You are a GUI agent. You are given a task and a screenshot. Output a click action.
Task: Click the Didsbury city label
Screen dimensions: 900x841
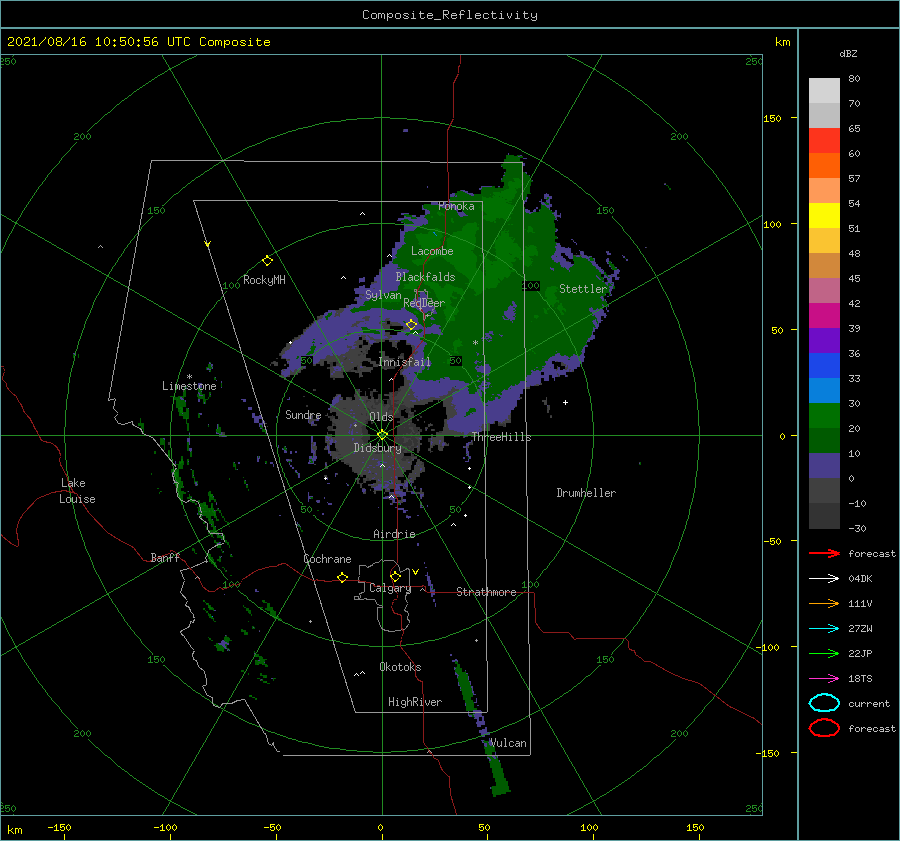click(377, 448)
